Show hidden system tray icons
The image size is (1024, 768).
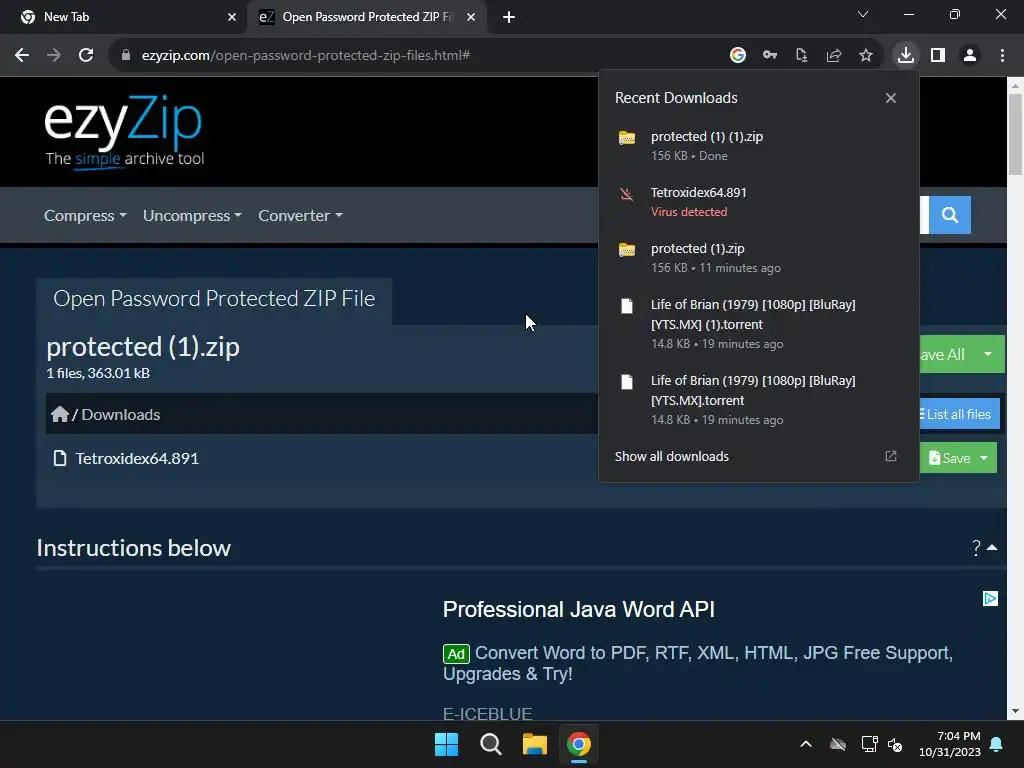tap(806, 744)
